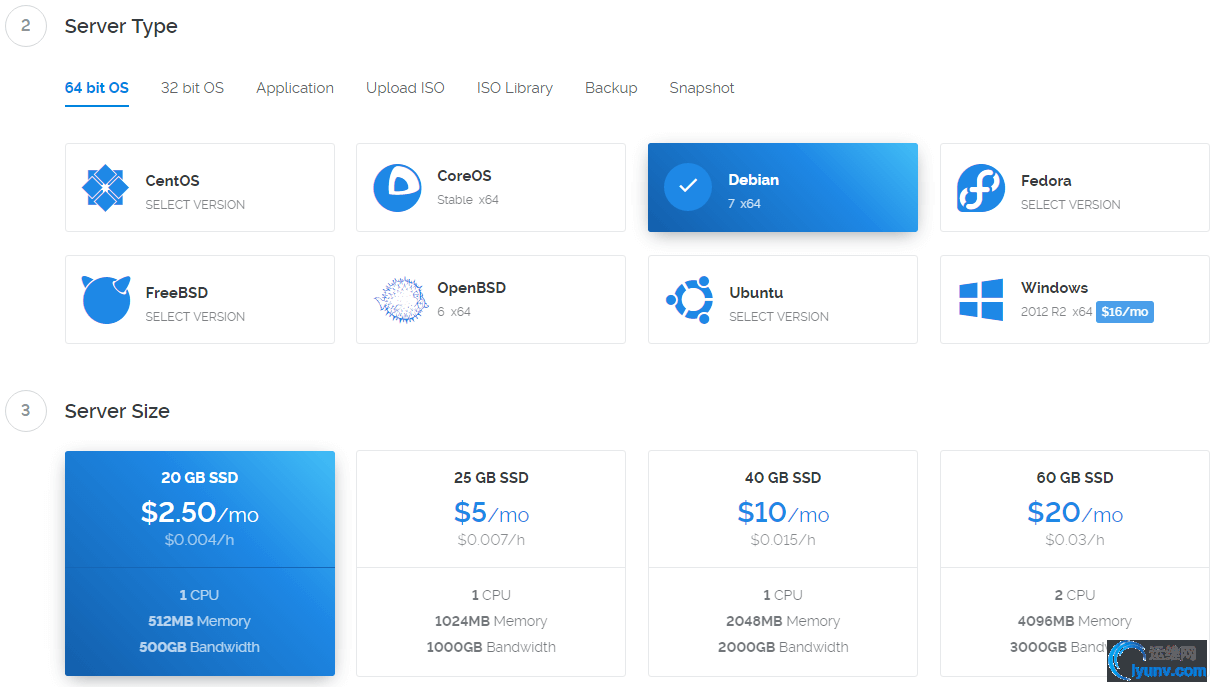Click the '500GB Bandwidth' spec text
This screenshot has height=687, width=1212.
click(x=200, y=647)
